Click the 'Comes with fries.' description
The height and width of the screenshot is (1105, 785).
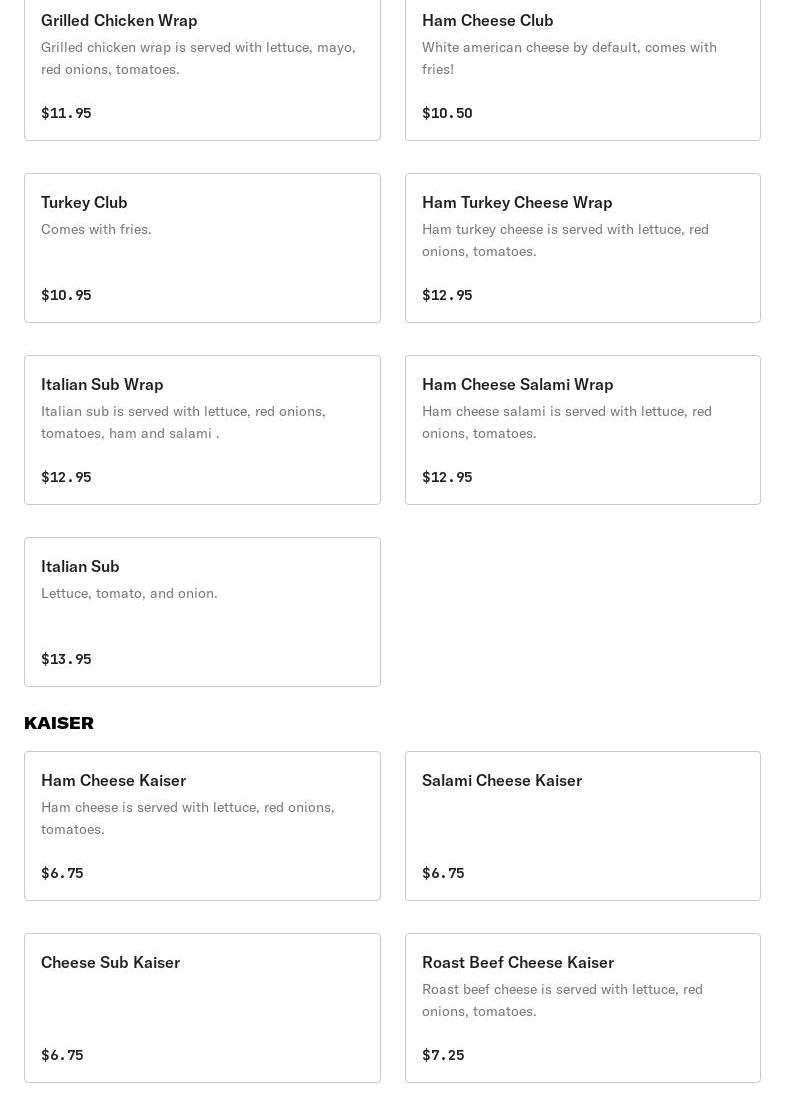tap(97, 229)
